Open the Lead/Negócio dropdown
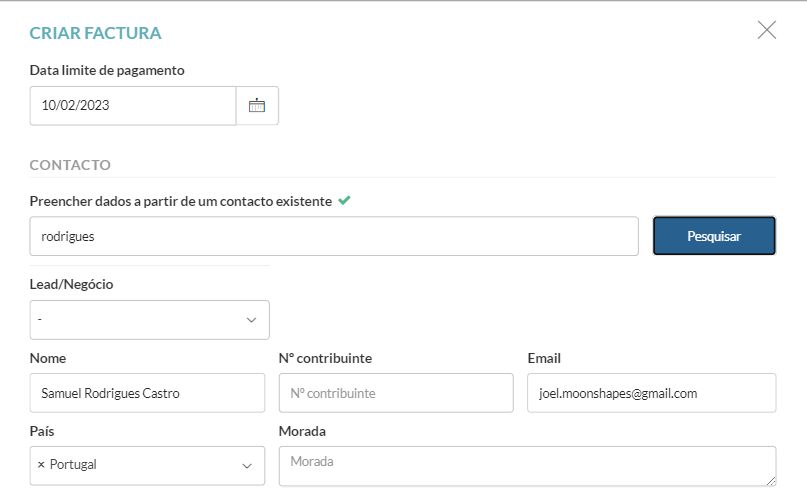This screenshot has width=807, height=493. pos(149,320)
